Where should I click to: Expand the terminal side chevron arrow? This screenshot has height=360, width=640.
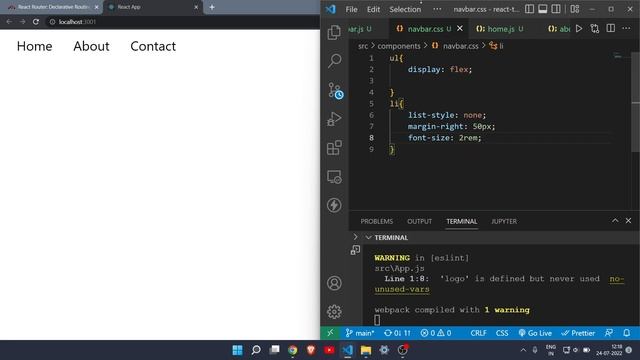point(355,237)
